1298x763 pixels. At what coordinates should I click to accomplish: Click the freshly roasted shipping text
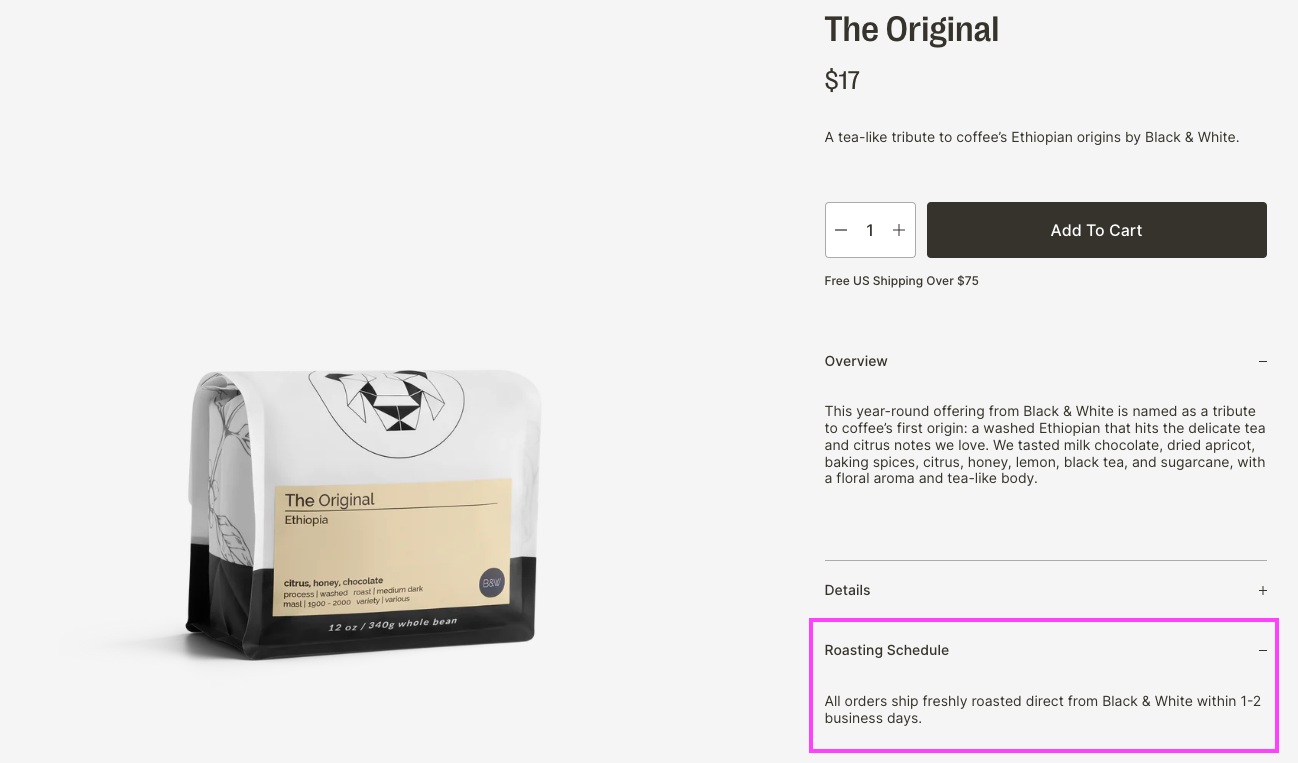(1043, 710)
